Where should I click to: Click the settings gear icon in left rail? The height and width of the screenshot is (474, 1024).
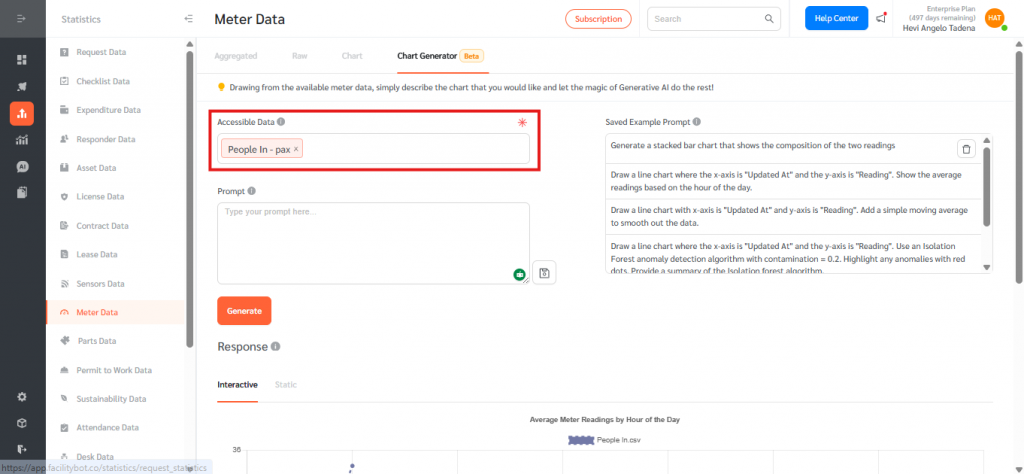(22, 397)
